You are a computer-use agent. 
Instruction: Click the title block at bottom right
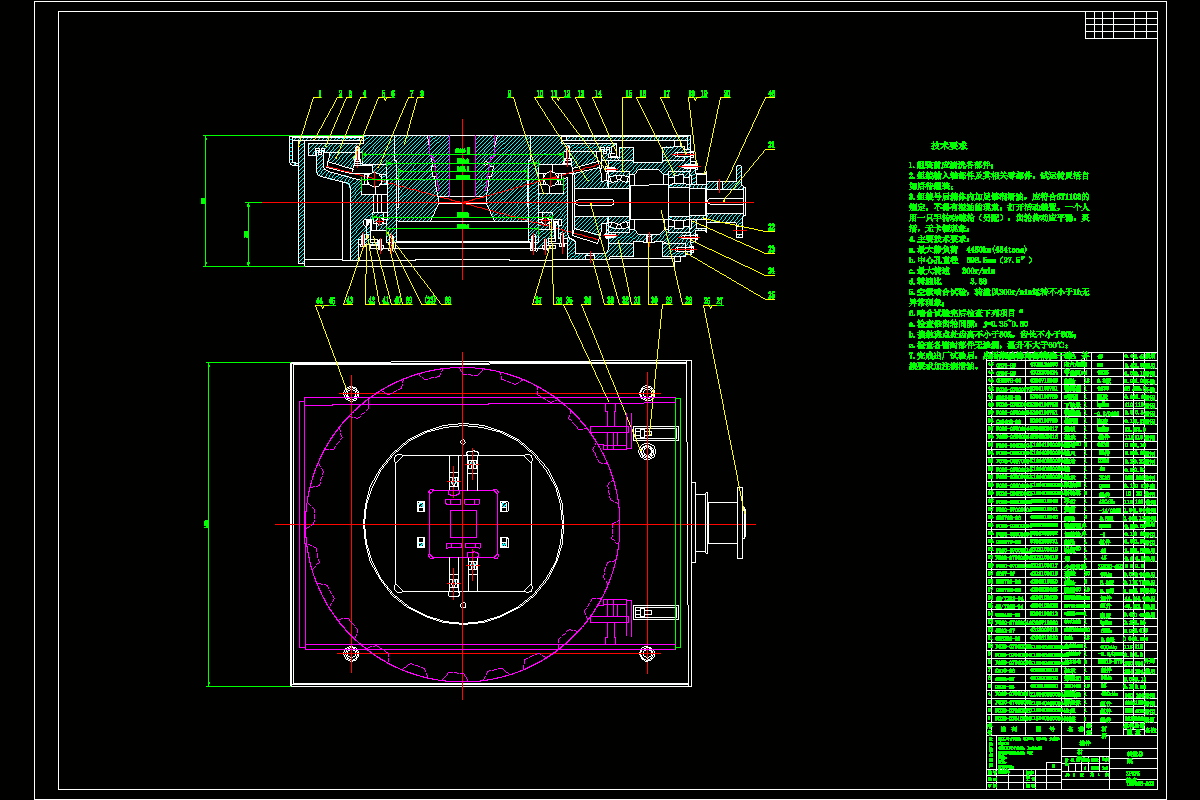[x=1071, y=761]
